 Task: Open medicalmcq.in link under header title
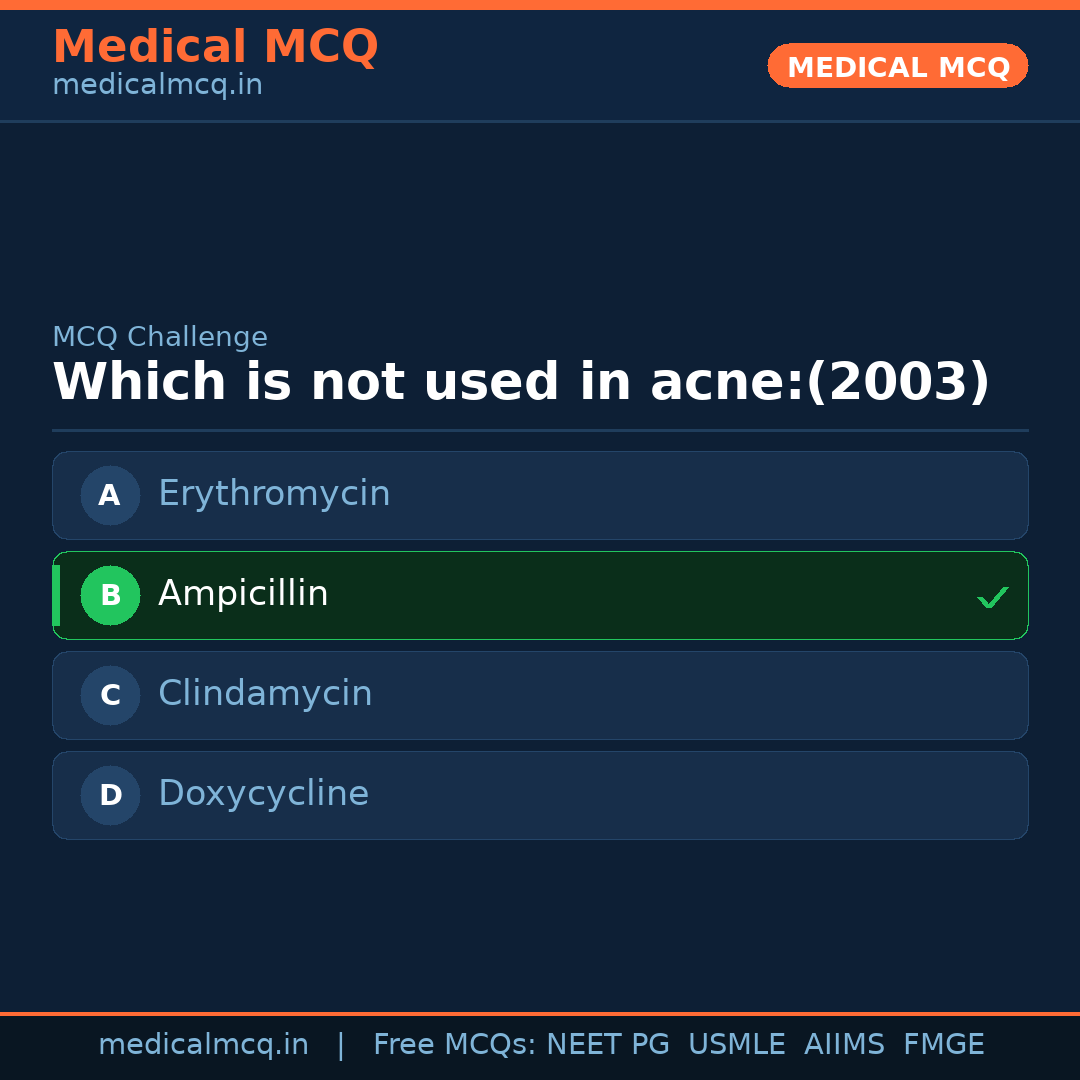click(157, 85)
